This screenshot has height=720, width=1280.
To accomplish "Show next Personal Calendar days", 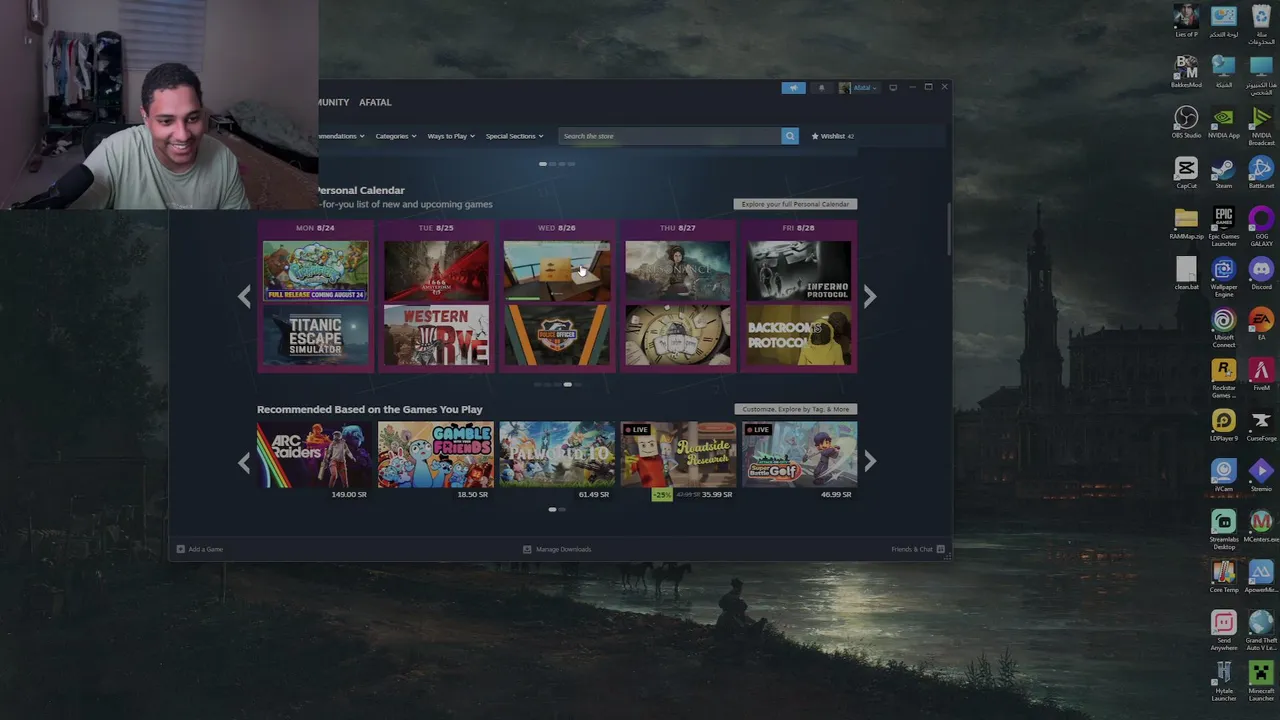I will coord(870,296).
